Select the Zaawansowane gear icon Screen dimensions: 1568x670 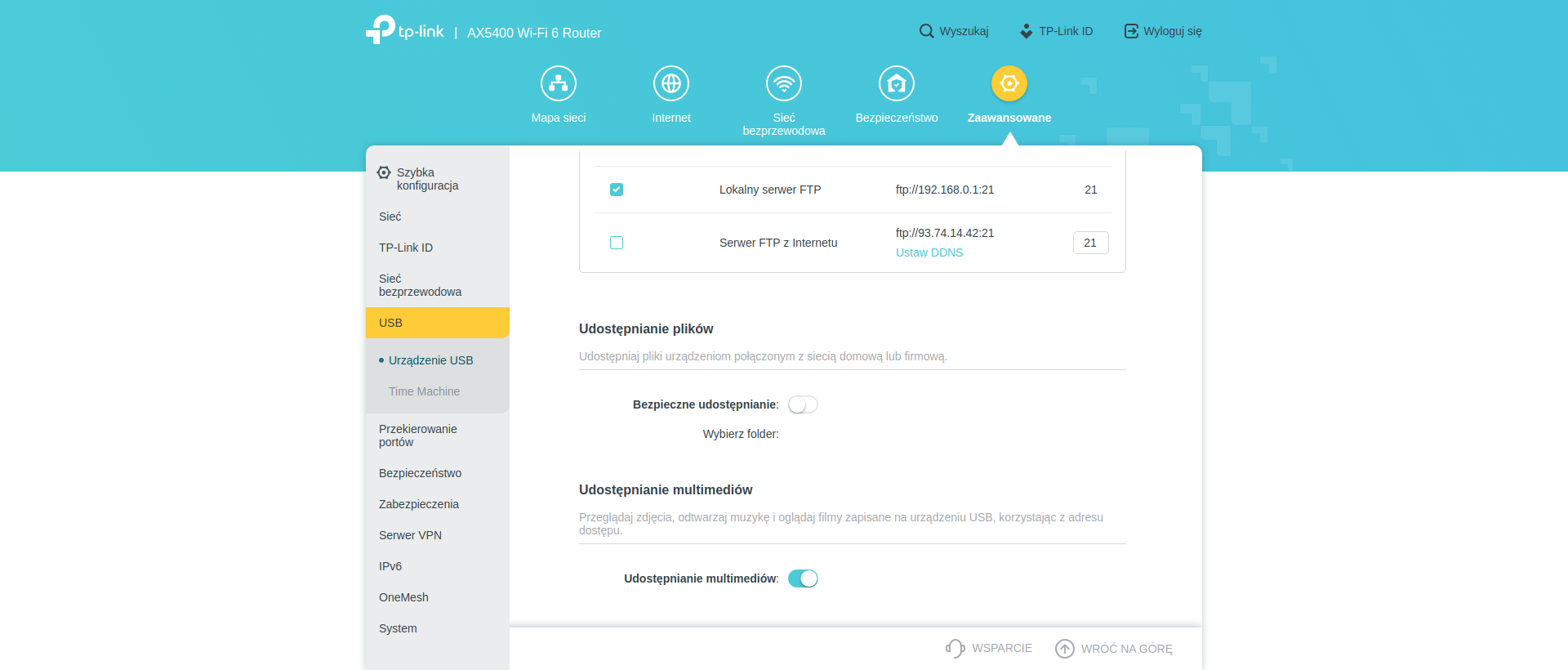[1009, 83]
